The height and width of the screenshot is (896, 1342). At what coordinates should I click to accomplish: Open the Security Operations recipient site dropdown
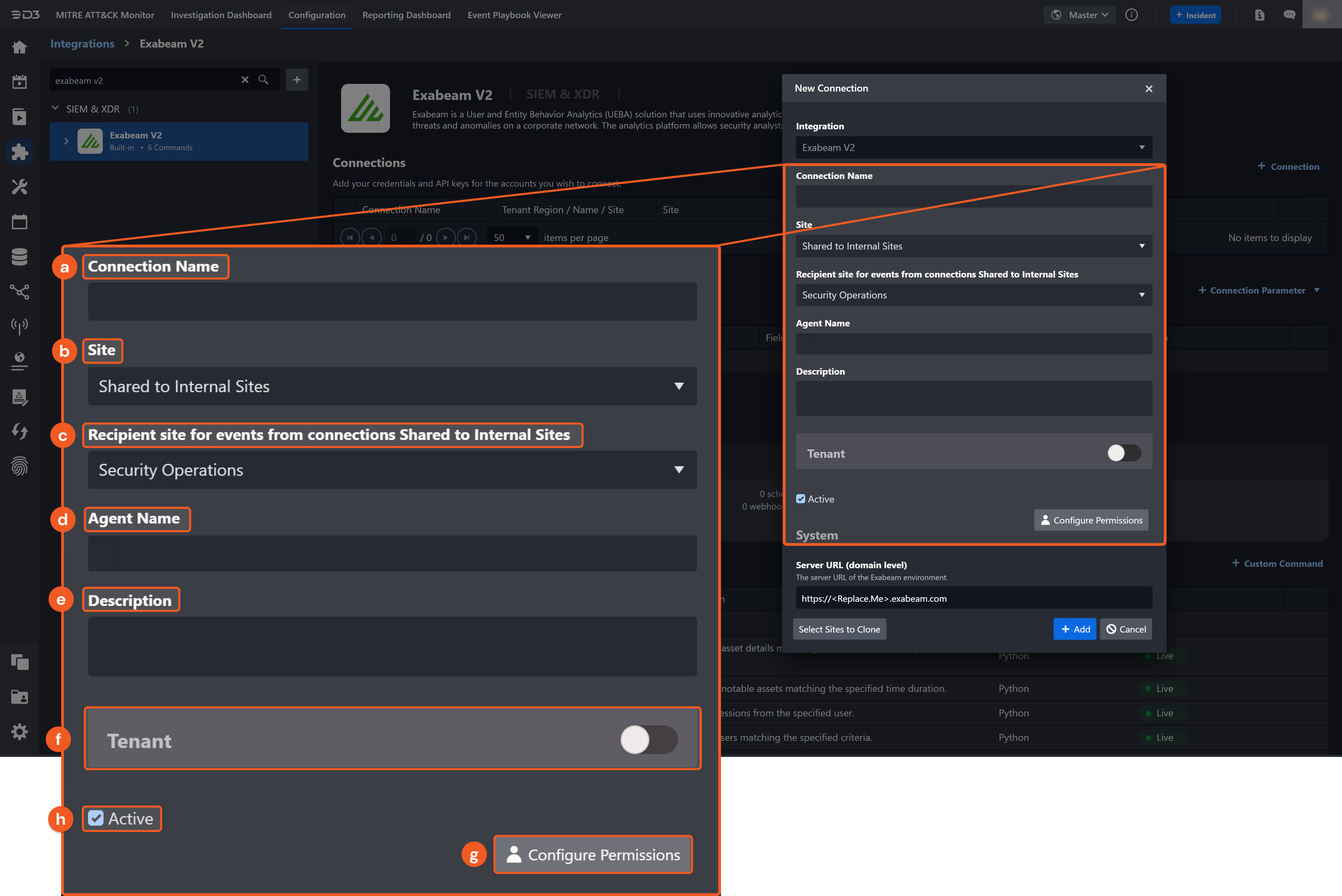click(973, 295)
